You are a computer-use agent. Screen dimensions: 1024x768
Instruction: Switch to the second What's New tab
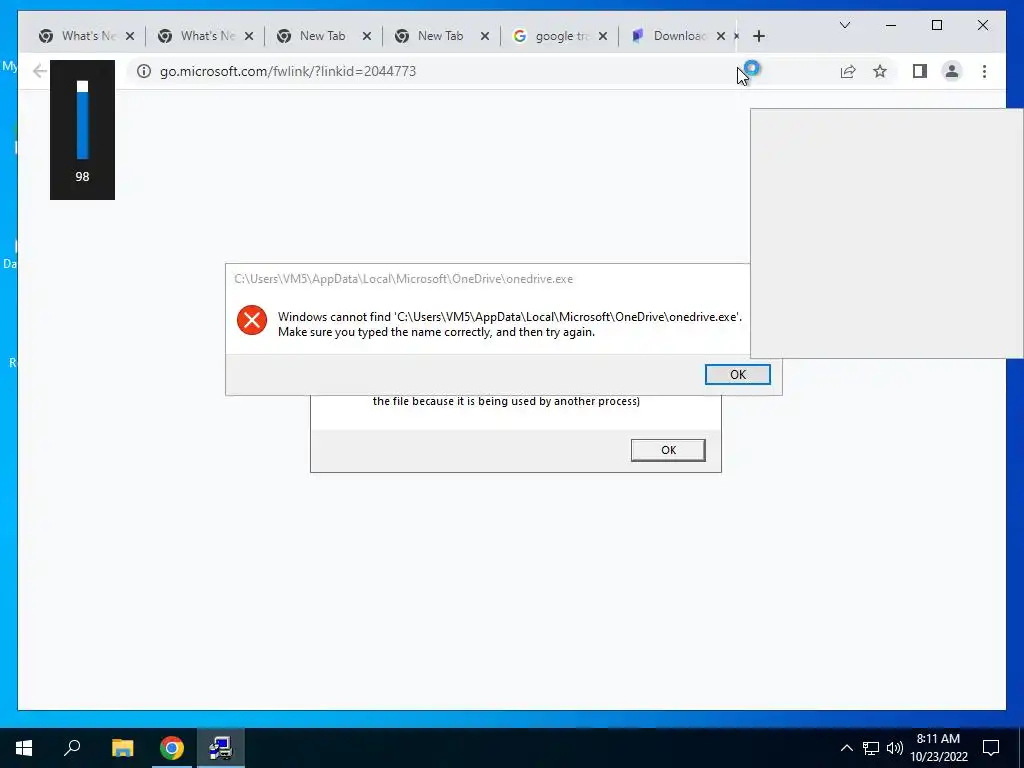(207, 36)
